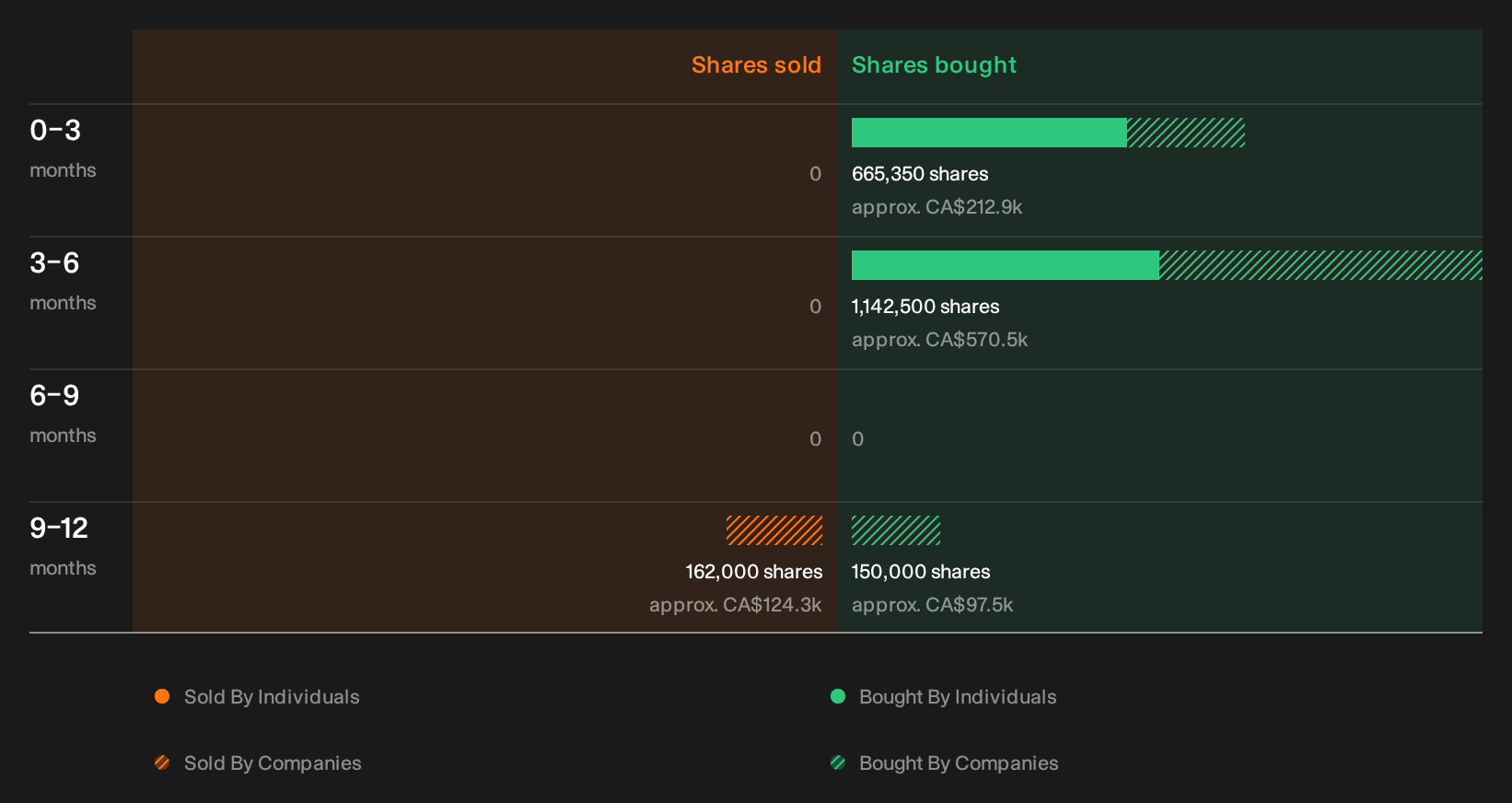1512x803 pixels.
Task: Select the Bought By Companies legend label
Action: tap(959, 763)
